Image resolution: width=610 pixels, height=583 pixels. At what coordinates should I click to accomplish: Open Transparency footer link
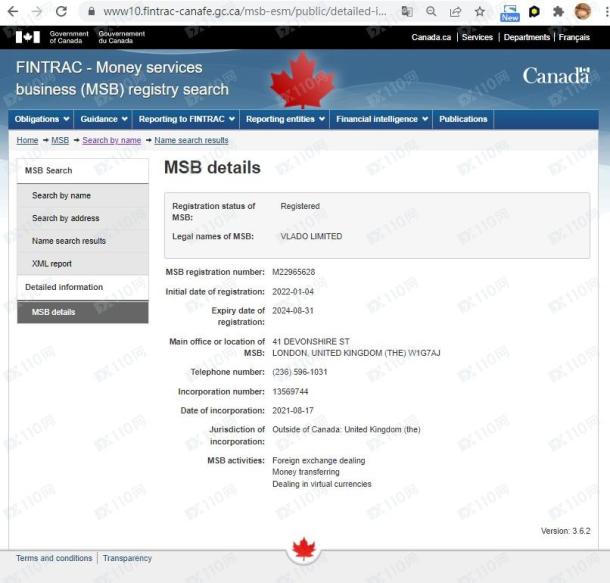(127, 558)
